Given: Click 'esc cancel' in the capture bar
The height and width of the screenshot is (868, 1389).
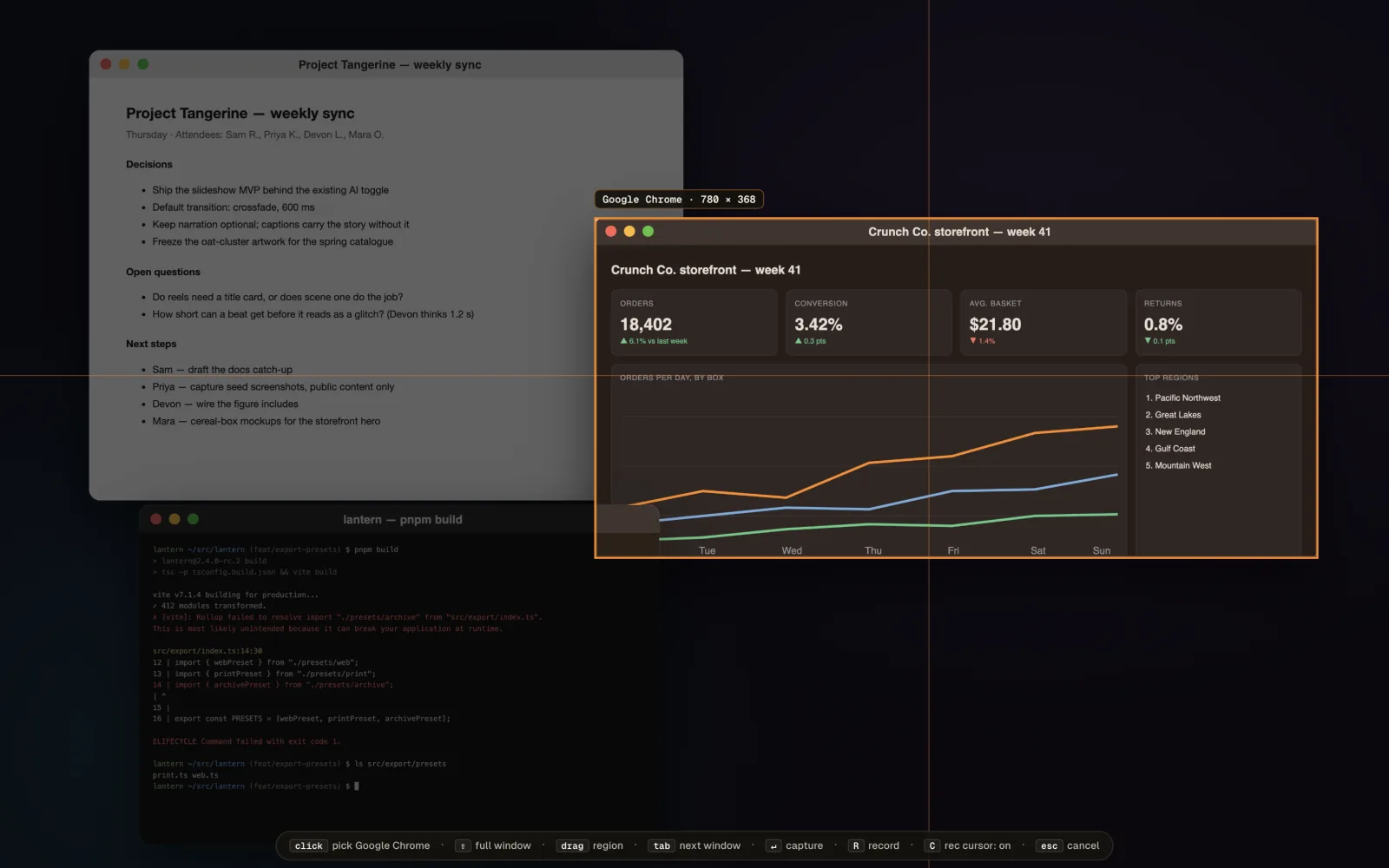Looking at the screenshot, I should pyautogui.click(x=1069, y=845).
